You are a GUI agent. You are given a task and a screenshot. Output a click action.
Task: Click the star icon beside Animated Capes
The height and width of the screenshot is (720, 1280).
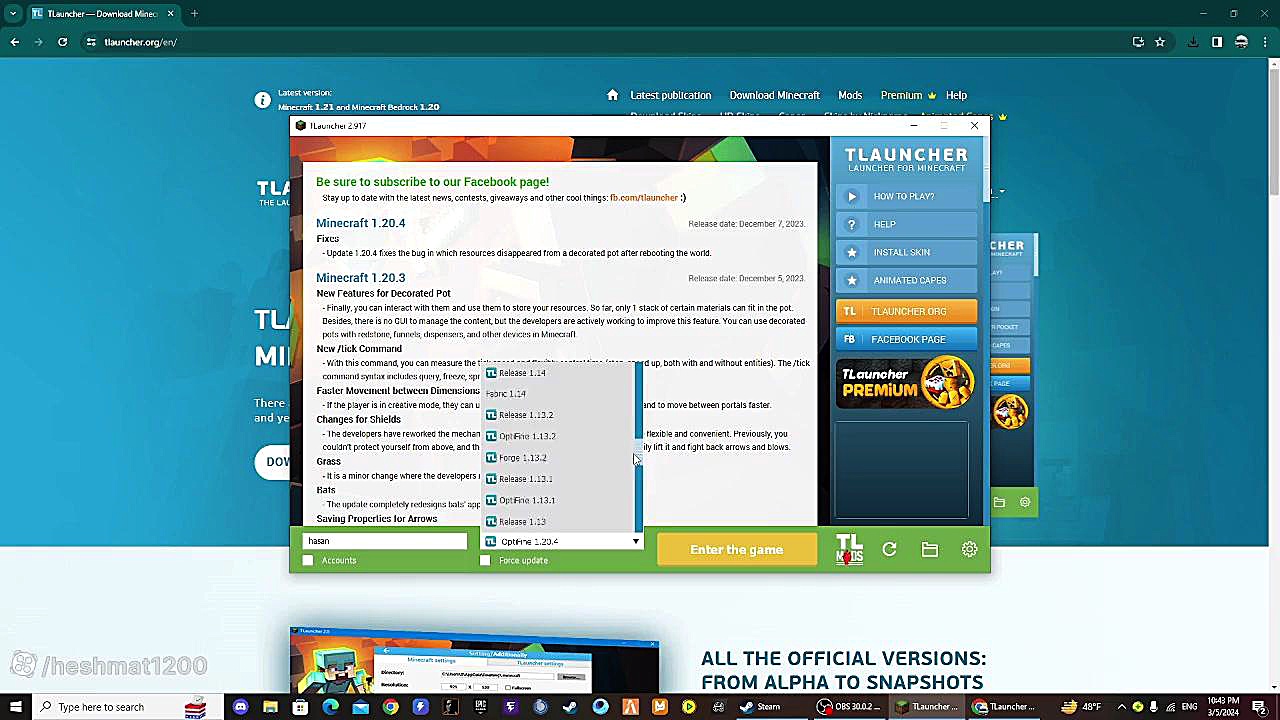click(x=852, y=280)
